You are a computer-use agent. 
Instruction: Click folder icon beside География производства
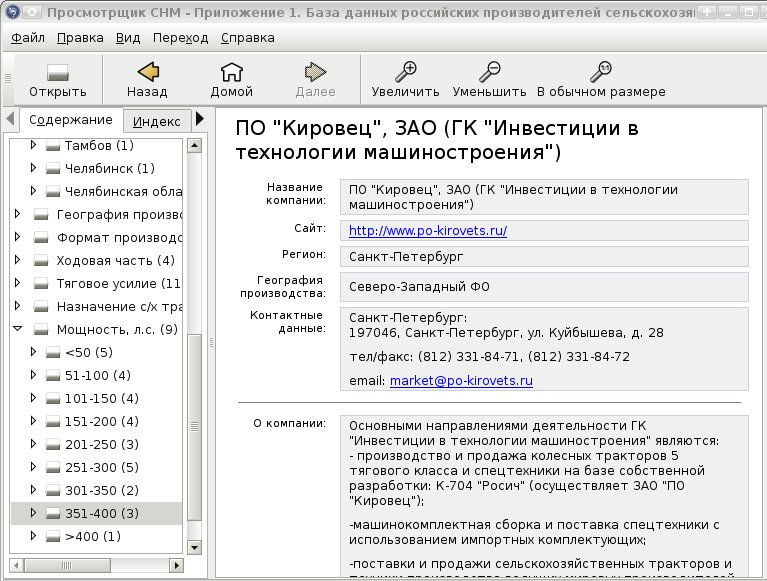(41, 215)
